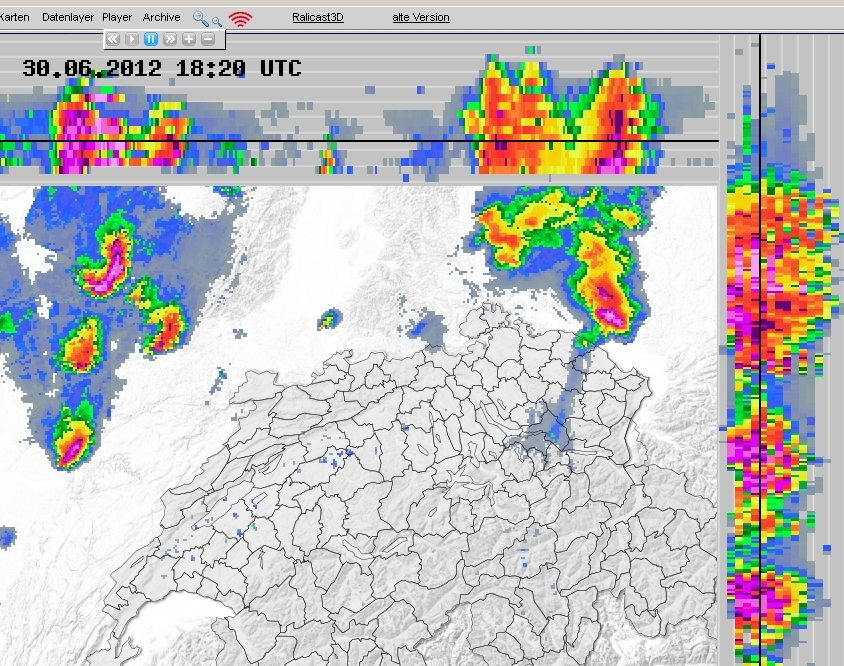Screen dimensions: 844x666
Task: Click the red radar signal icon
Action: point(240,19)
